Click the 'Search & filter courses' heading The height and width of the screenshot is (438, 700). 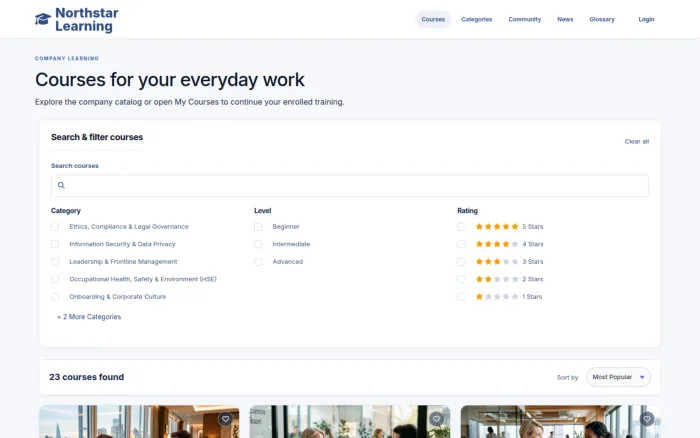click(x=97, y=137)
